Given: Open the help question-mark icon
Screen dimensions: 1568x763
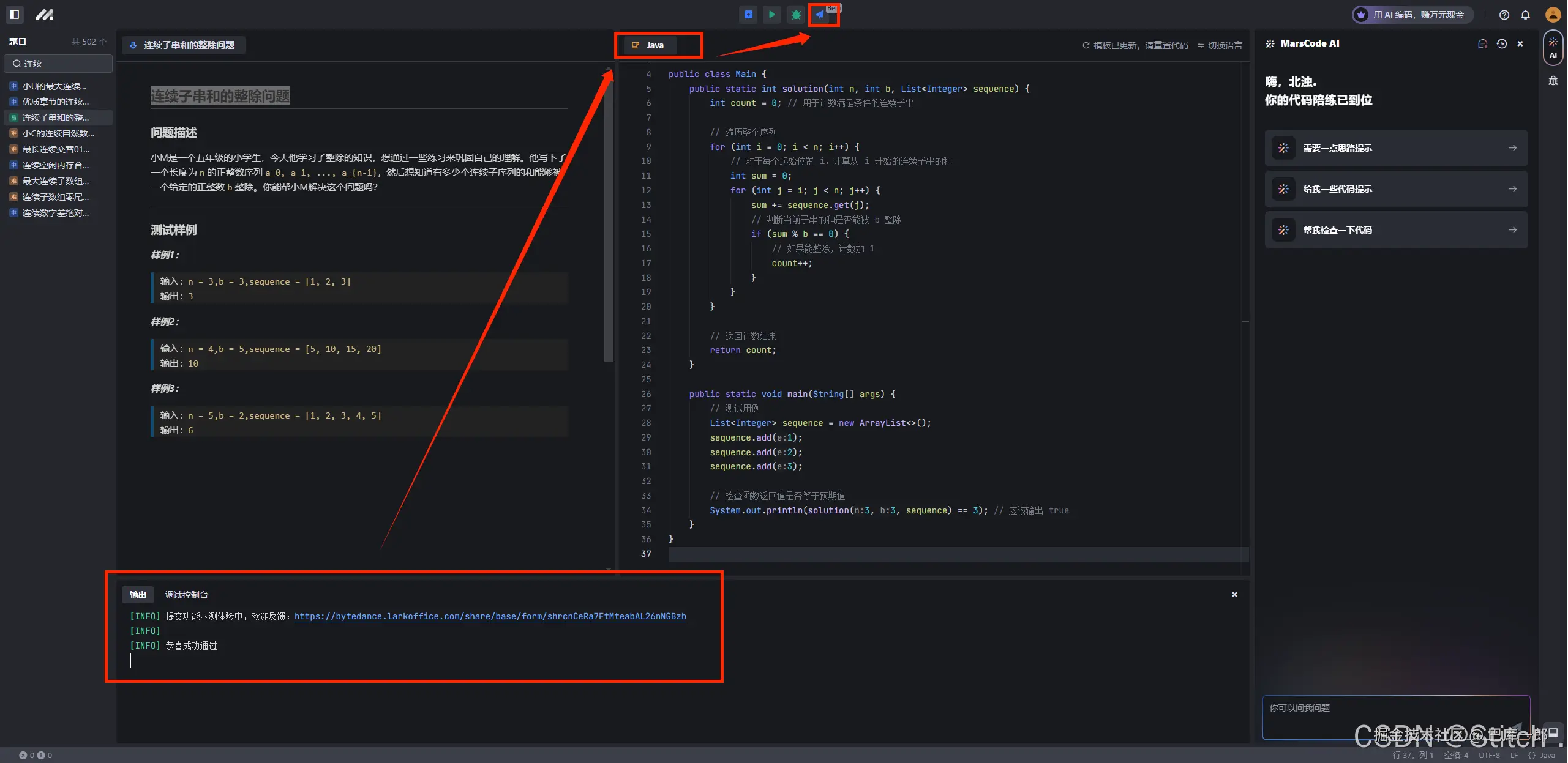Looking at the screenshot, I should pos(1504,15).
